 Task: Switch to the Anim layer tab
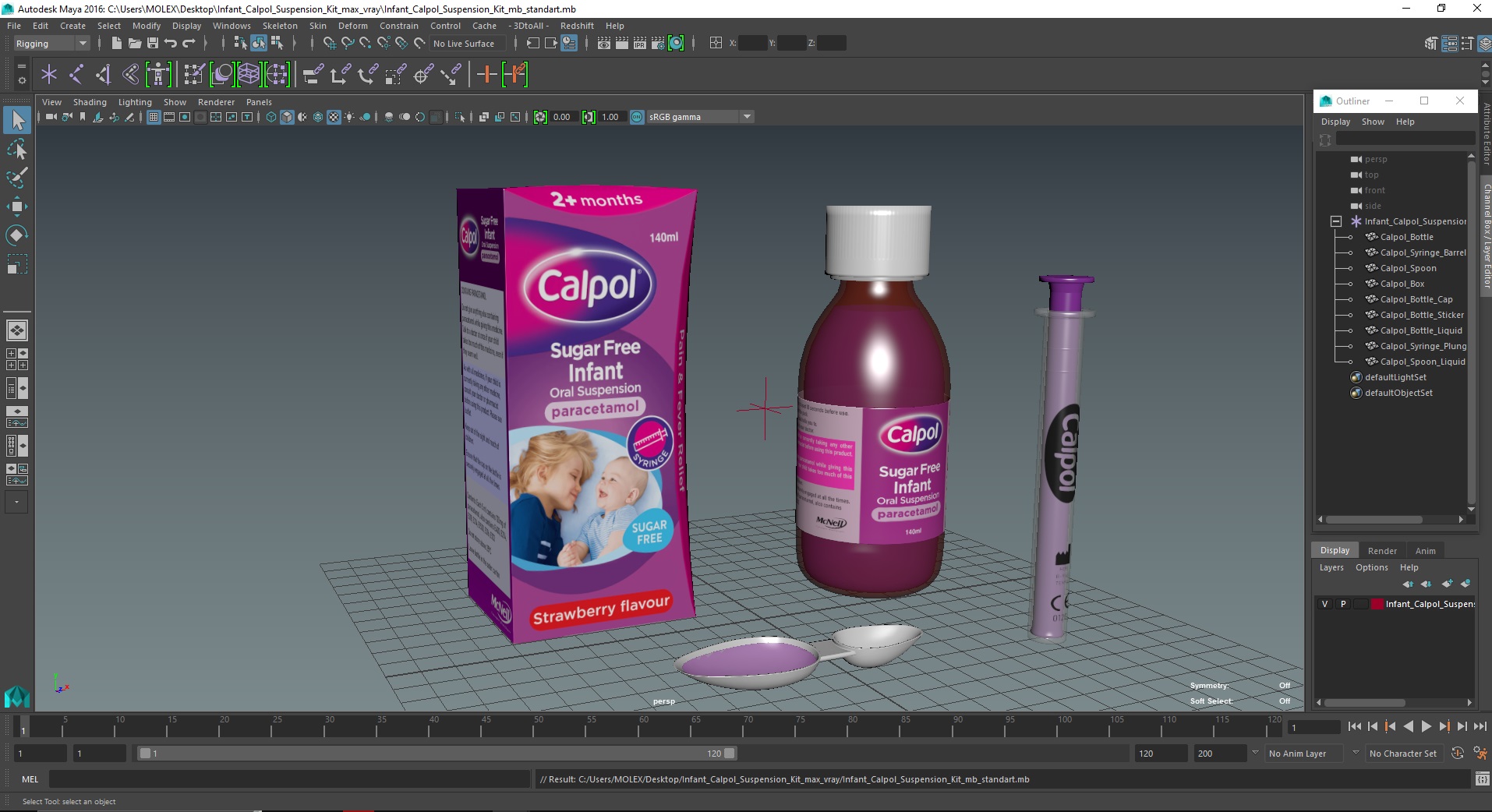click(x=1425, y=551)
